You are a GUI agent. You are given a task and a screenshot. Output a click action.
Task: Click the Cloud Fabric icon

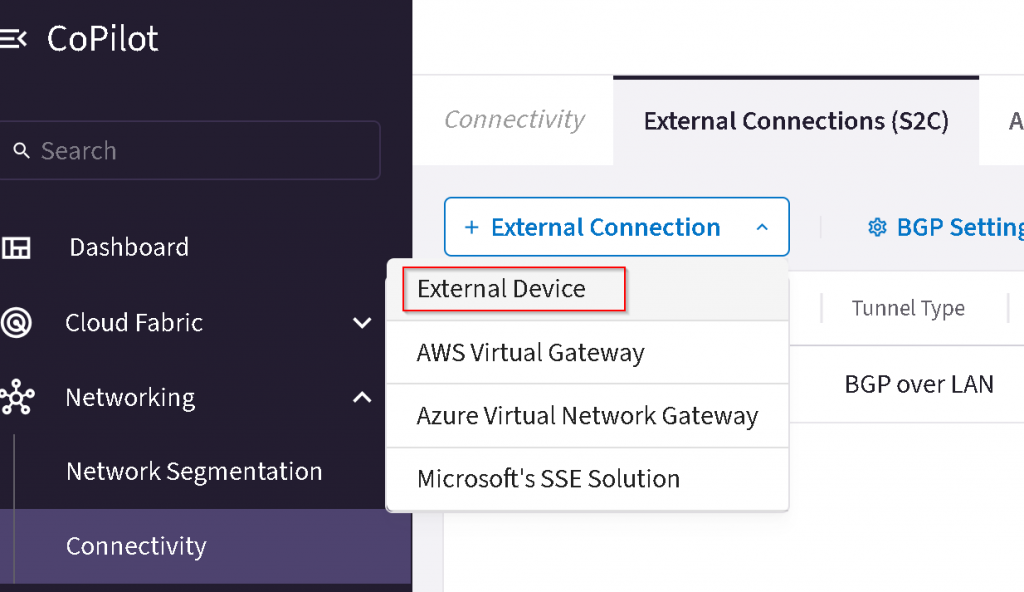(15, 322)
